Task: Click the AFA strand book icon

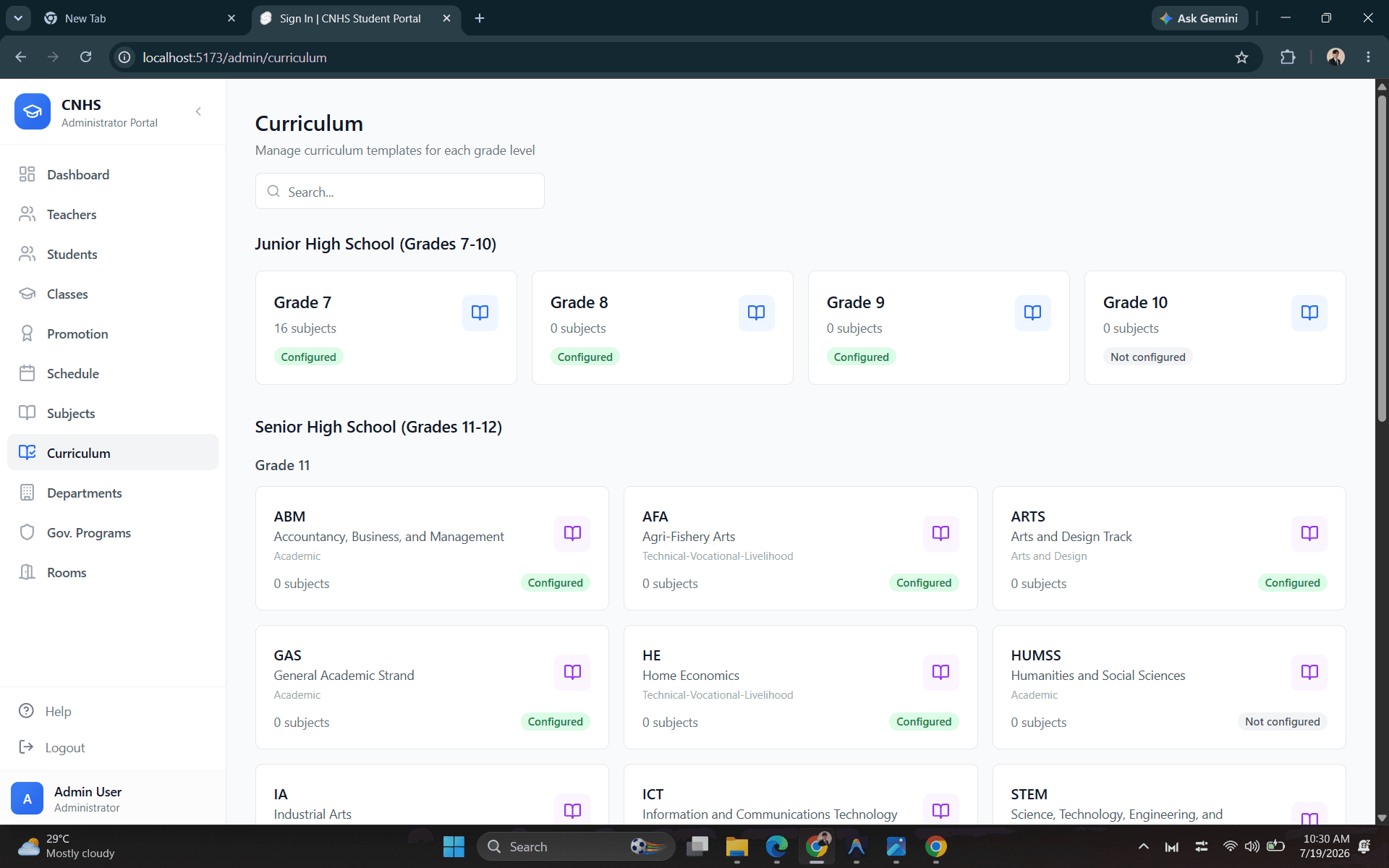Action: point(941,533)
